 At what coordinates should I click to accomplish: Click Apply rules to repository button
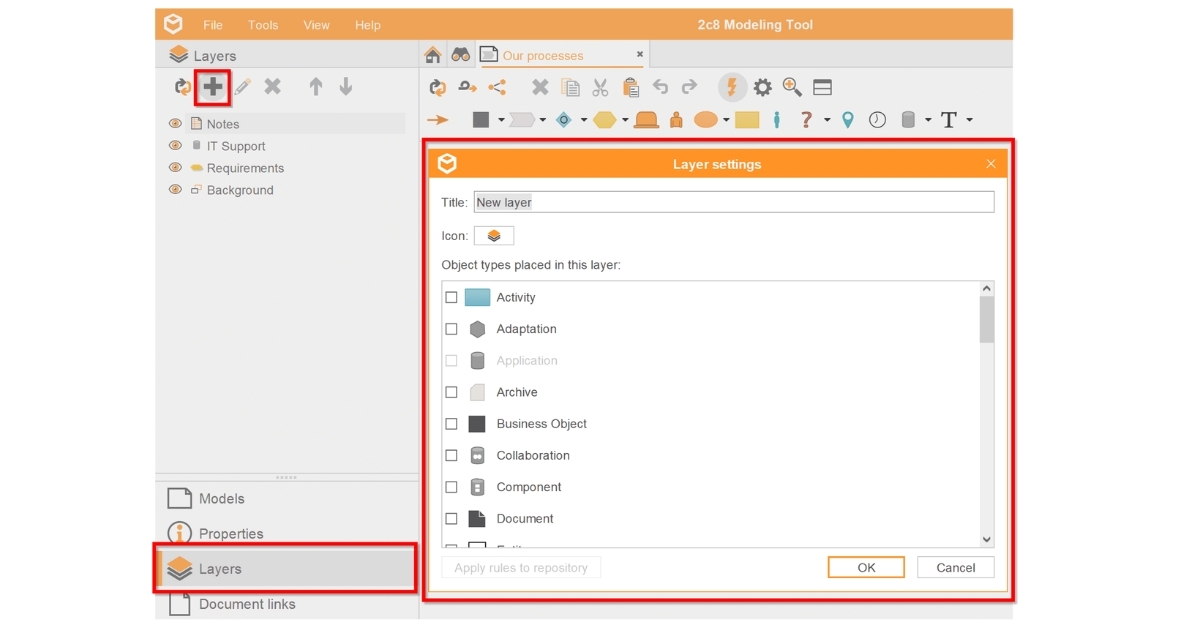(521, 568)
